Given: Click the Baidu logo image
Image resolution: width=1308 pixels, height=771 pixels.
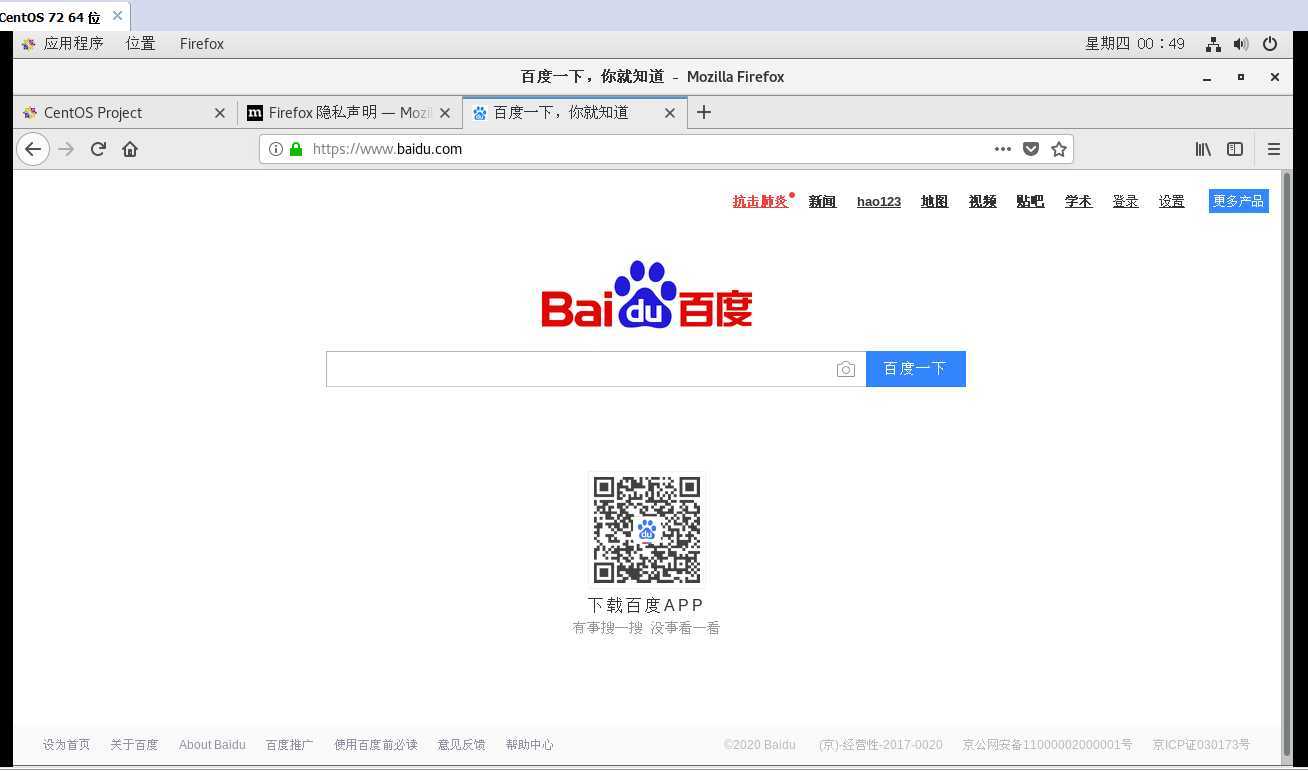Looking at the screenshot, I should tap(647, 295).
